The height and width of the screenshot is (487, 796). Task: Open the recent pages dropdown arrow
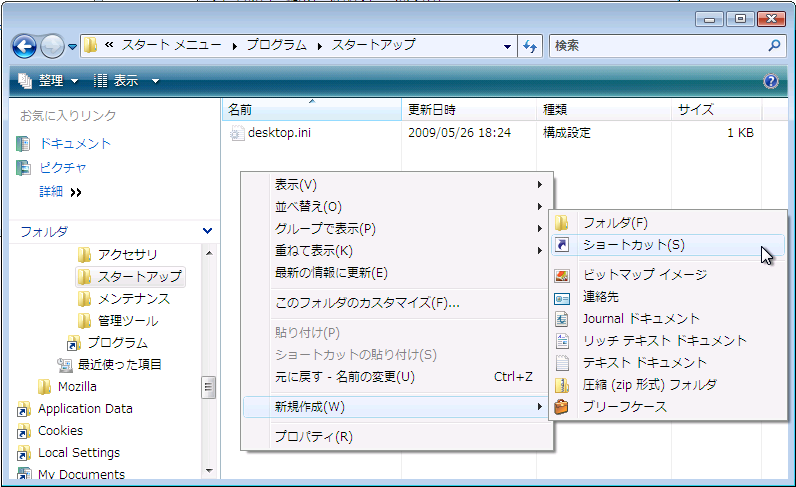[73, 47]
